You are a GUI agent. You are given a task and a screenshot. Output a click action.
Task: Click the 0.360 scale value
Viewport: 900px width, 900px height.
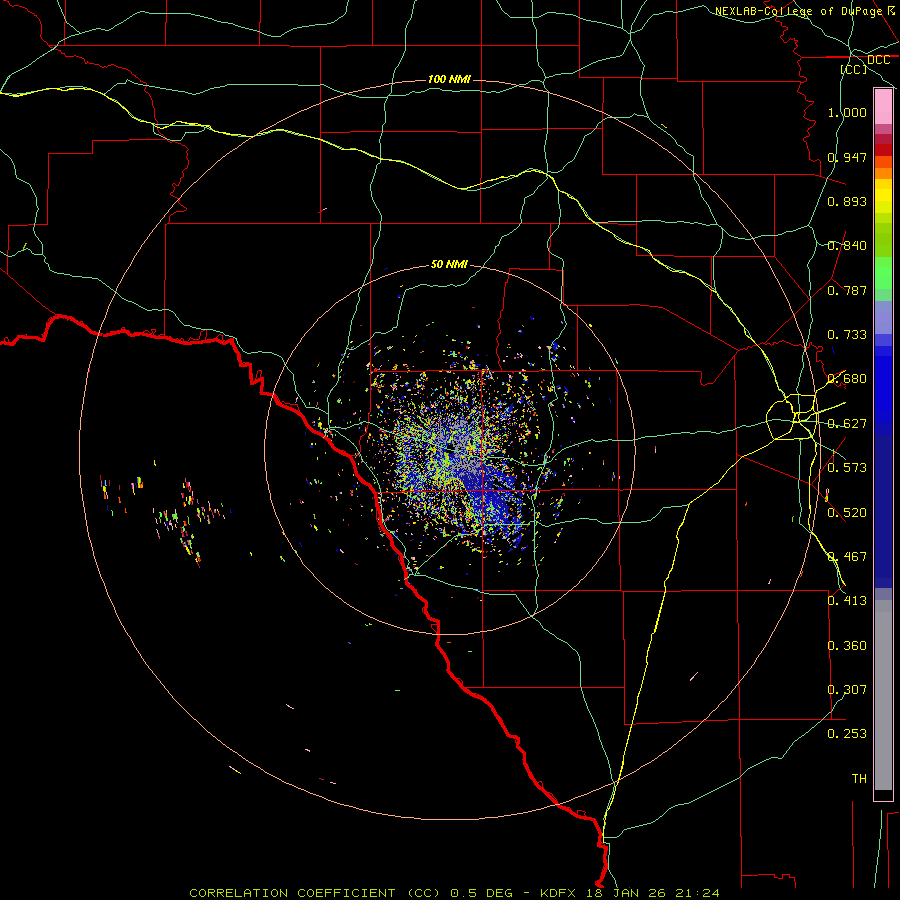[847, 646]
